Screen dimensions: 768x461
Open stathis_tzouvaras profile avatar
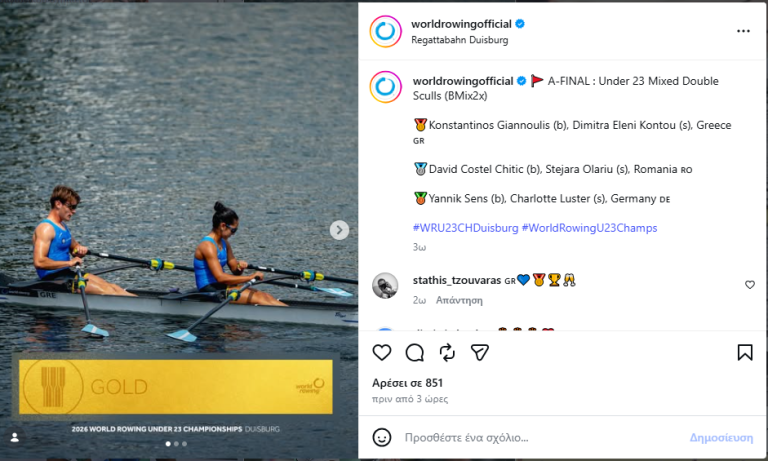pos(385,286)
